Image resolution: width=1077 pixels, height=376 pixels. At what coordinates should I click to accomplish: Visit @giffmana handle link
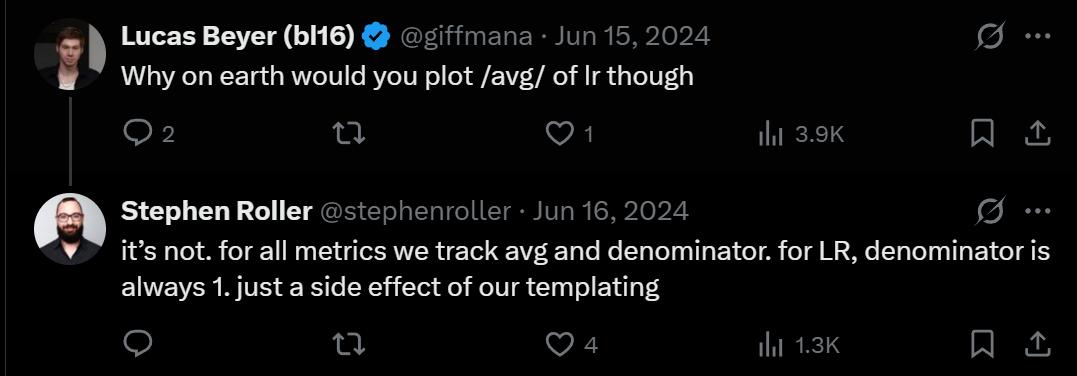pos(465,36)
